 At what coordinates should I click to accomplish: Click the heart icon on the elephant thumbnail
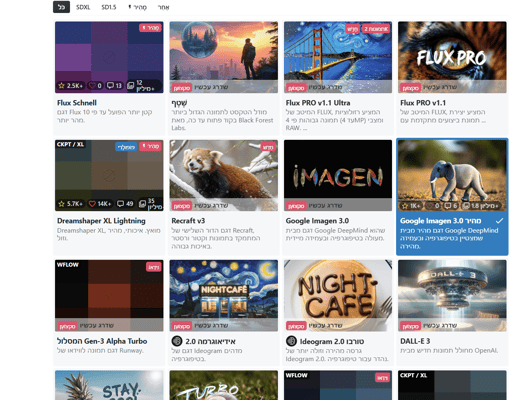click(429, 206)
